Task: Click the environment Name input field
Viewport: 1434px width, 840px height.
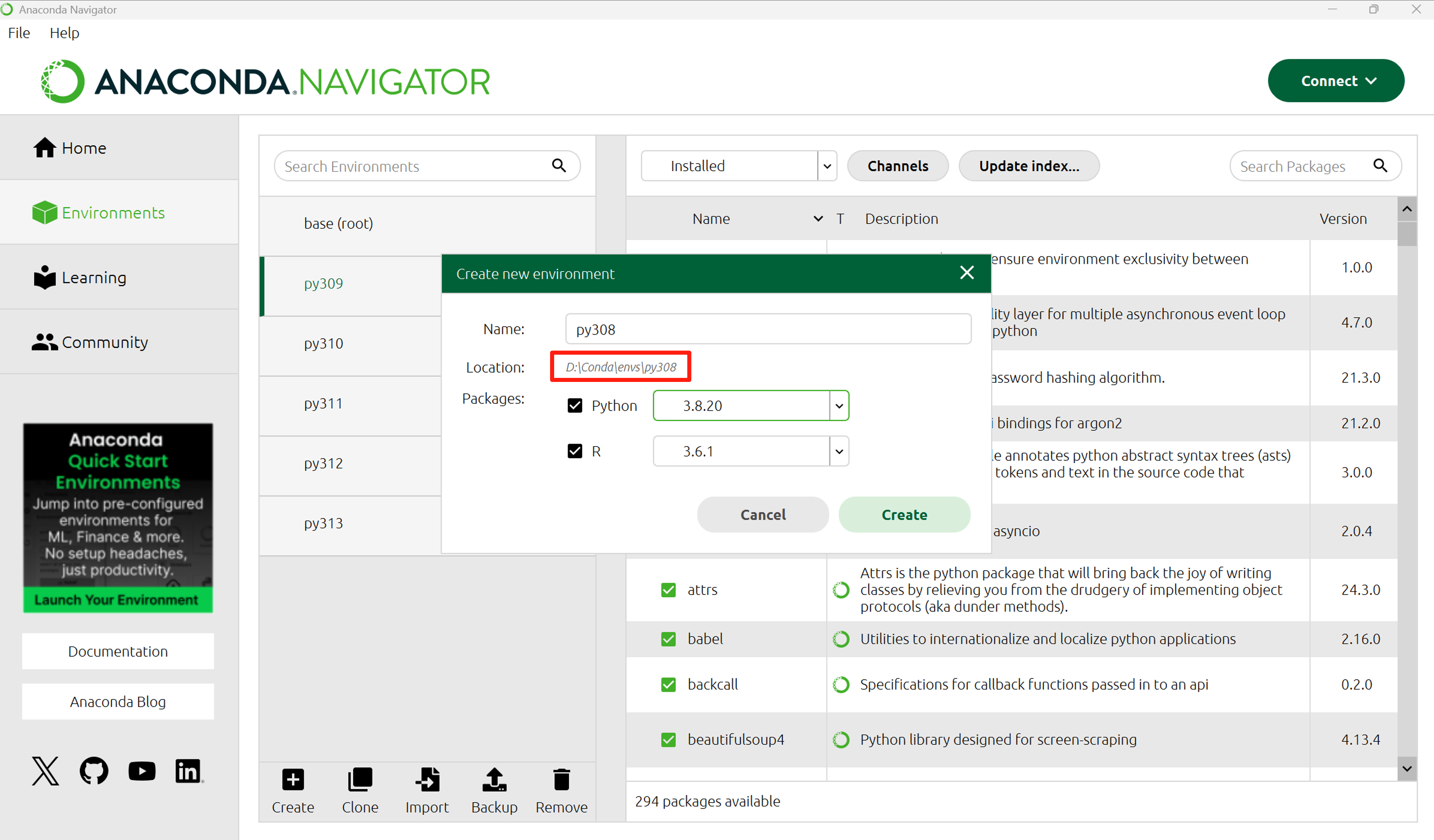Action: pyautogui.click(x=768, y=329)
